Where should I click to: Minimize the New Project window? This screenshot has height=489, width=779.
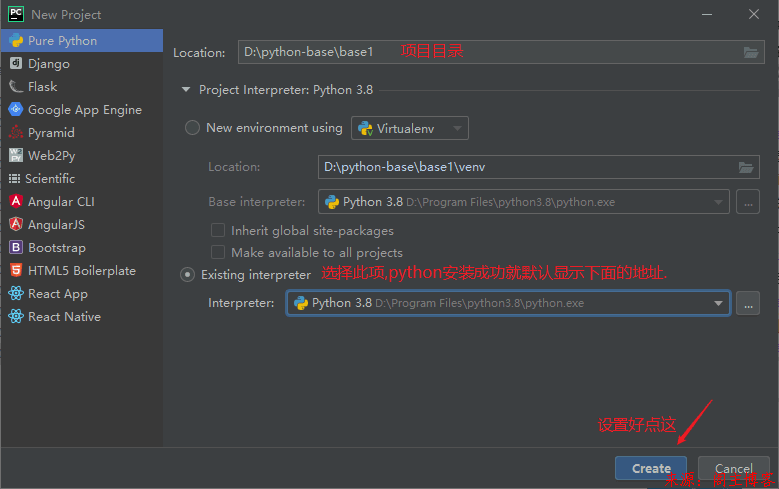click(706, 14)
